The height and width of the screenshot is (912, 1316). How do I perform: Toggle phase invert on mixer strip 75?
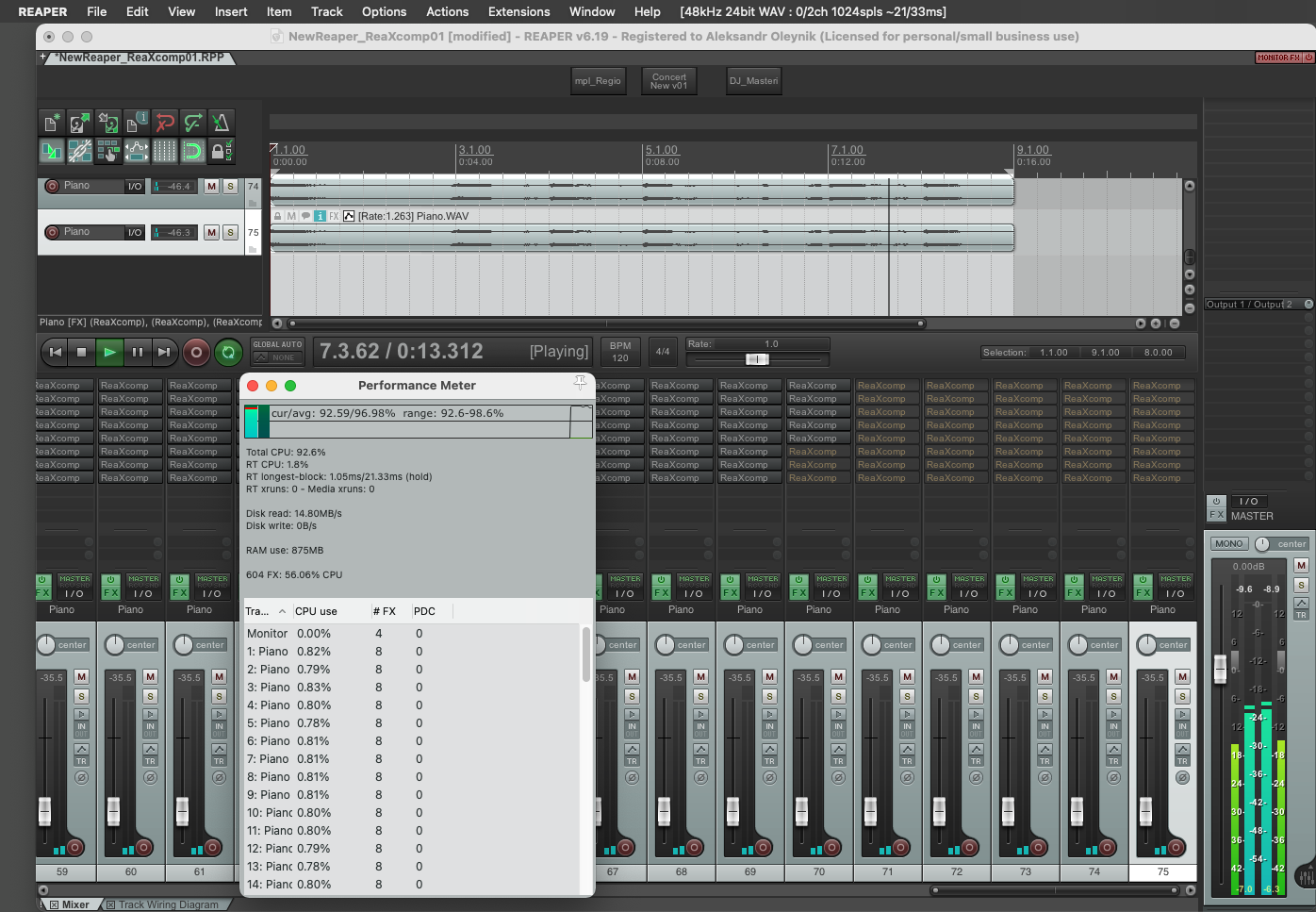tap(1182, 778)
